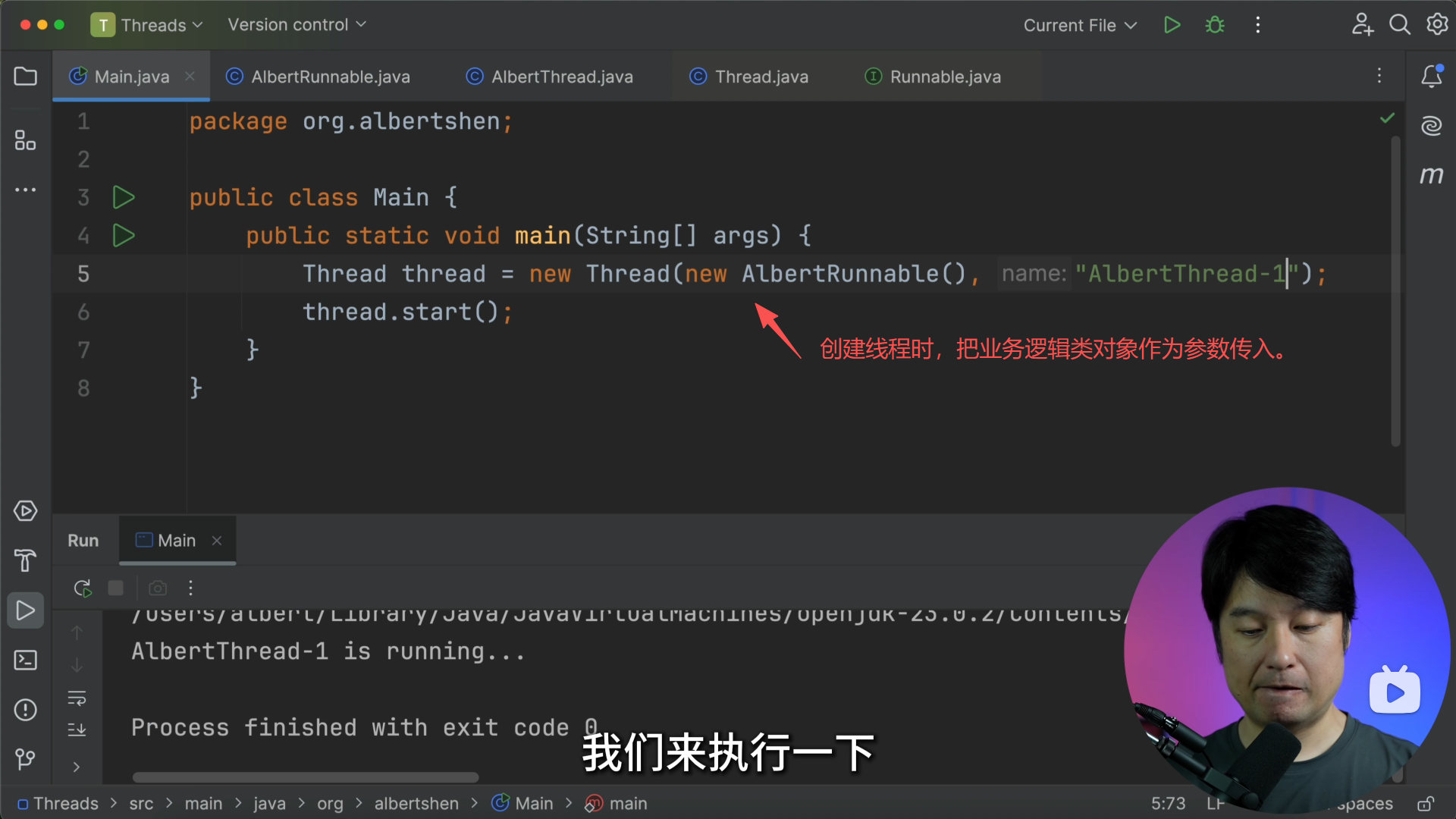Click the horizontal scrollbar in Run console
This screenshot has height=819, width=1456.
(305, 777)
